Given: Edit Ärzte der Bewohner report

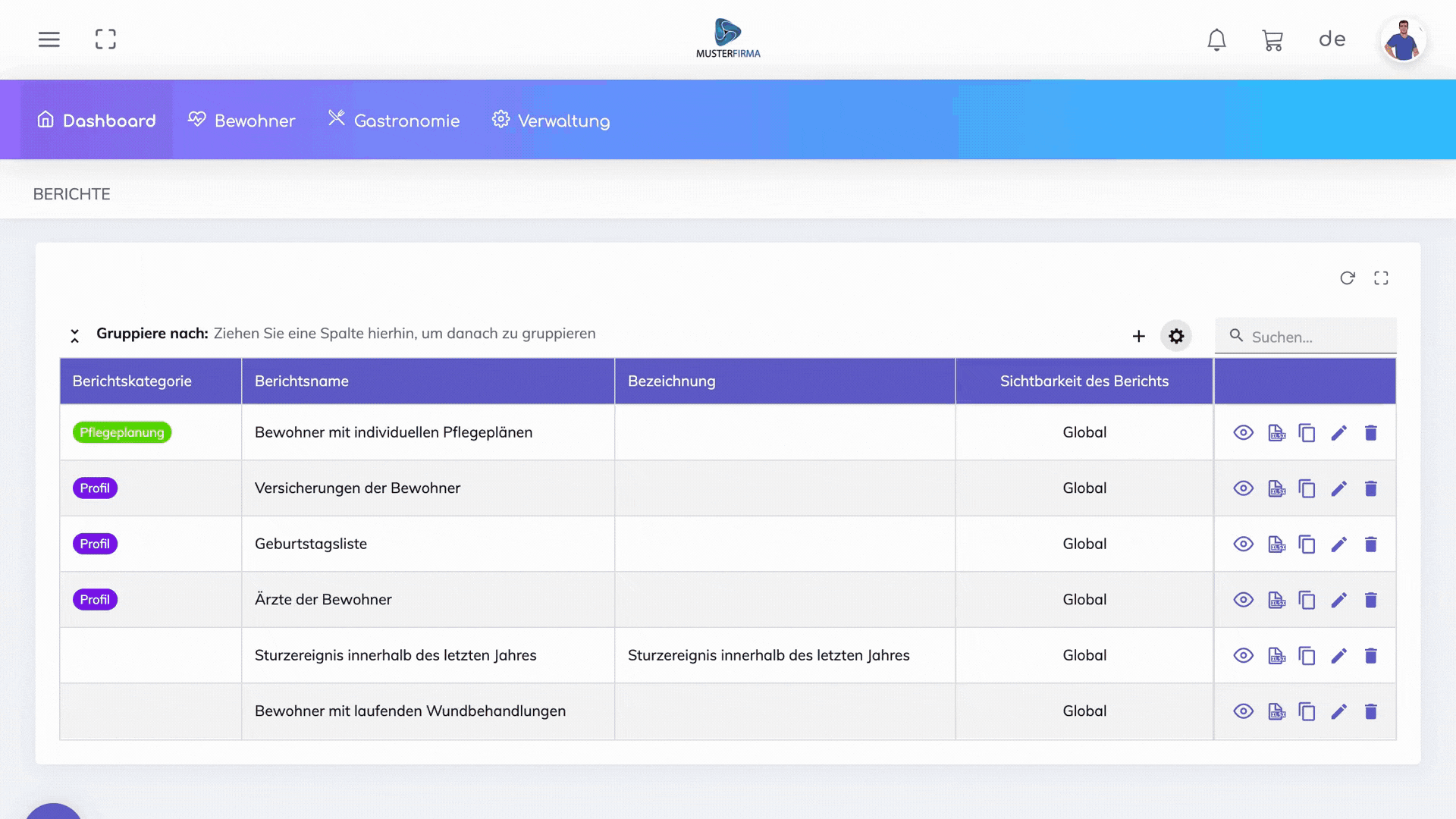Looking at the screenshot, I should pos(1338,600).
